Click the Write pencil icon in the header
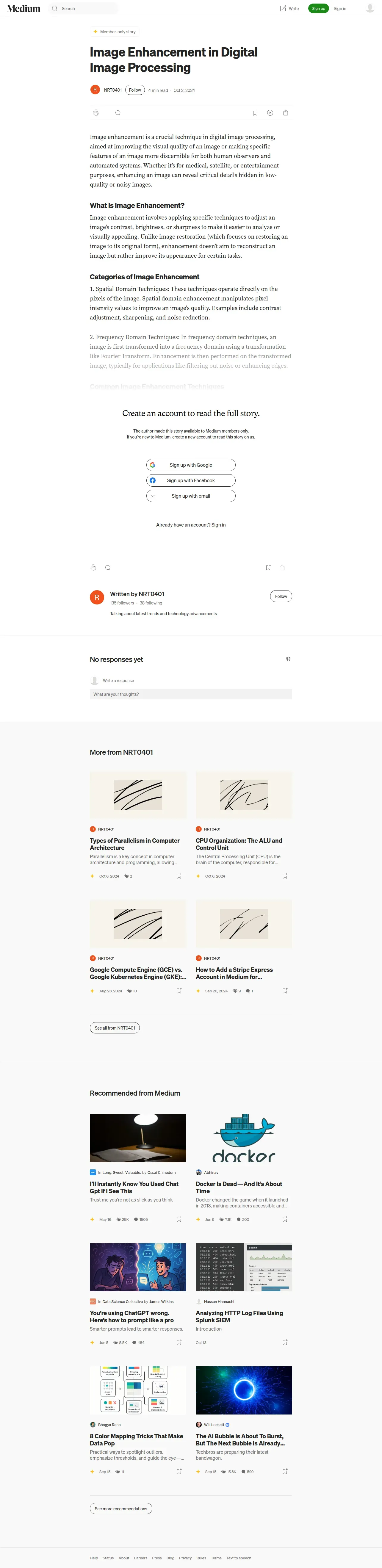The height and width of the screenshot is (1568, 382). pos(283,9)
